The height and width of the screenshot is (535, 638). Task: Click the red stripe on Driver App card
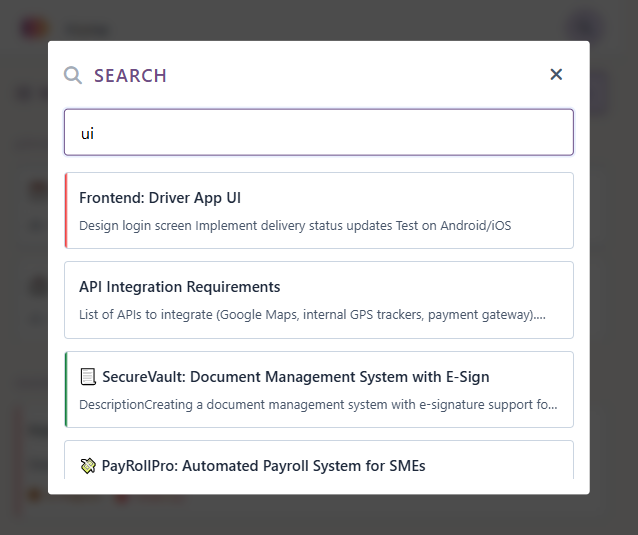[66, 210]
